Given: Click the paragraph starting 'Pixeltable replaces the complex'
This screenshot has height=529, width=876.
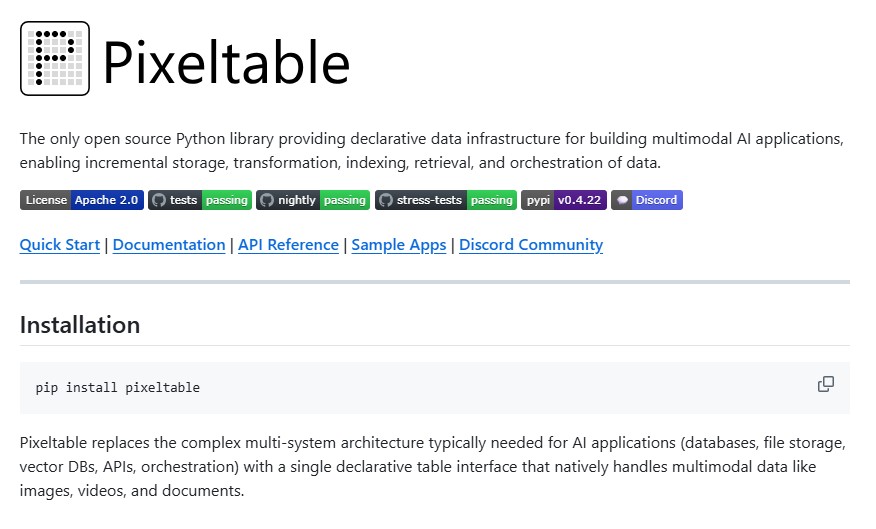Looking at the screenshot, I should point(433,466).
